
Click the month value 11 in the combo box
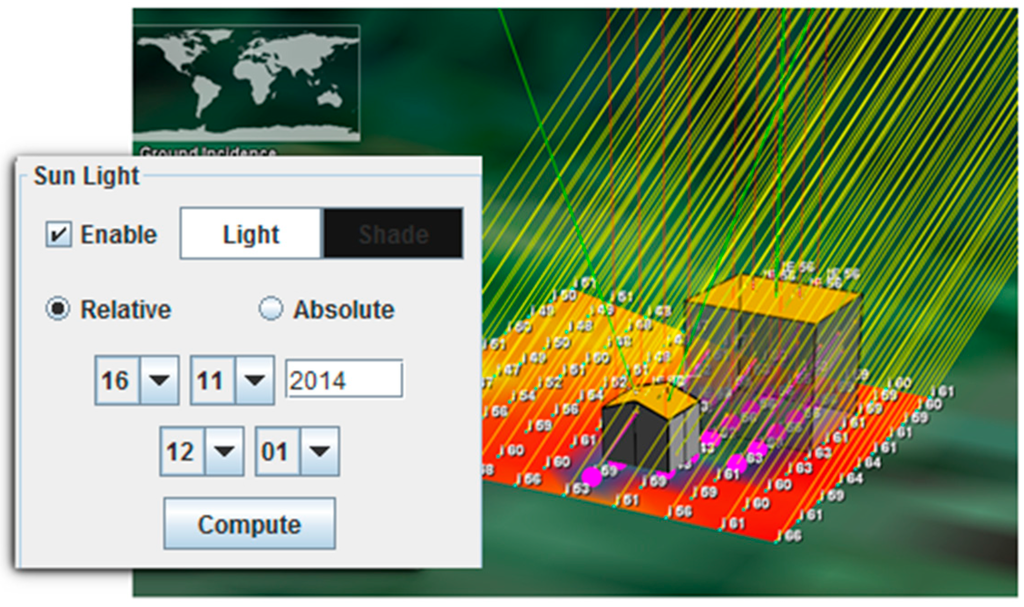(x=212, y=381)
